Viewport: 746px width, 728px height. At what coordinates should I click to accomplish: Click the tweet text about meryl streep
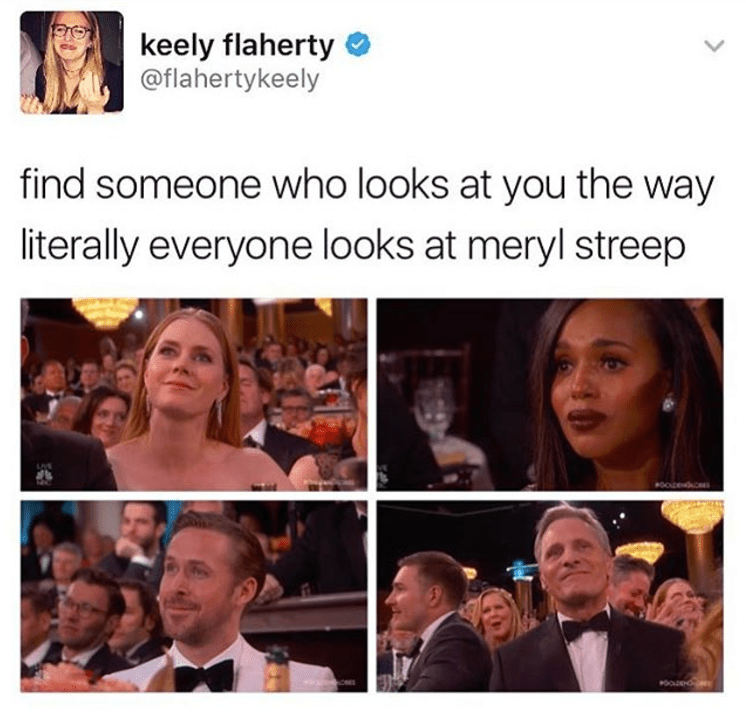367,216
